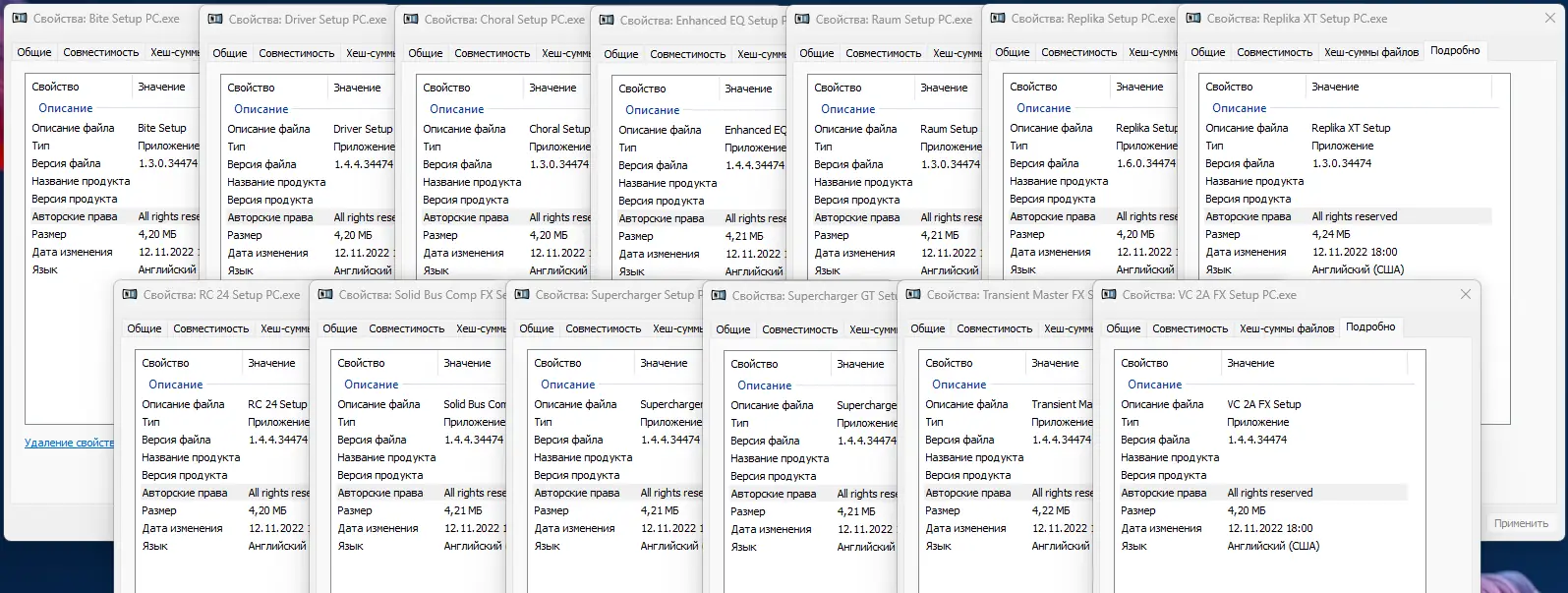Click Значение column header in Replika XT window
This screenshot has width=1568, height=593.
click(1401, 87)
